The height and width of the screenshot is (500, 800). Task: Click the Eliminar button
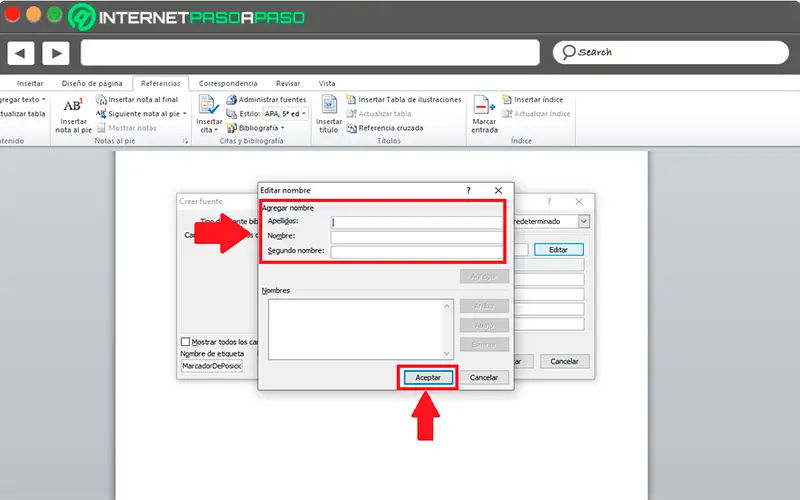pos(484,344)
